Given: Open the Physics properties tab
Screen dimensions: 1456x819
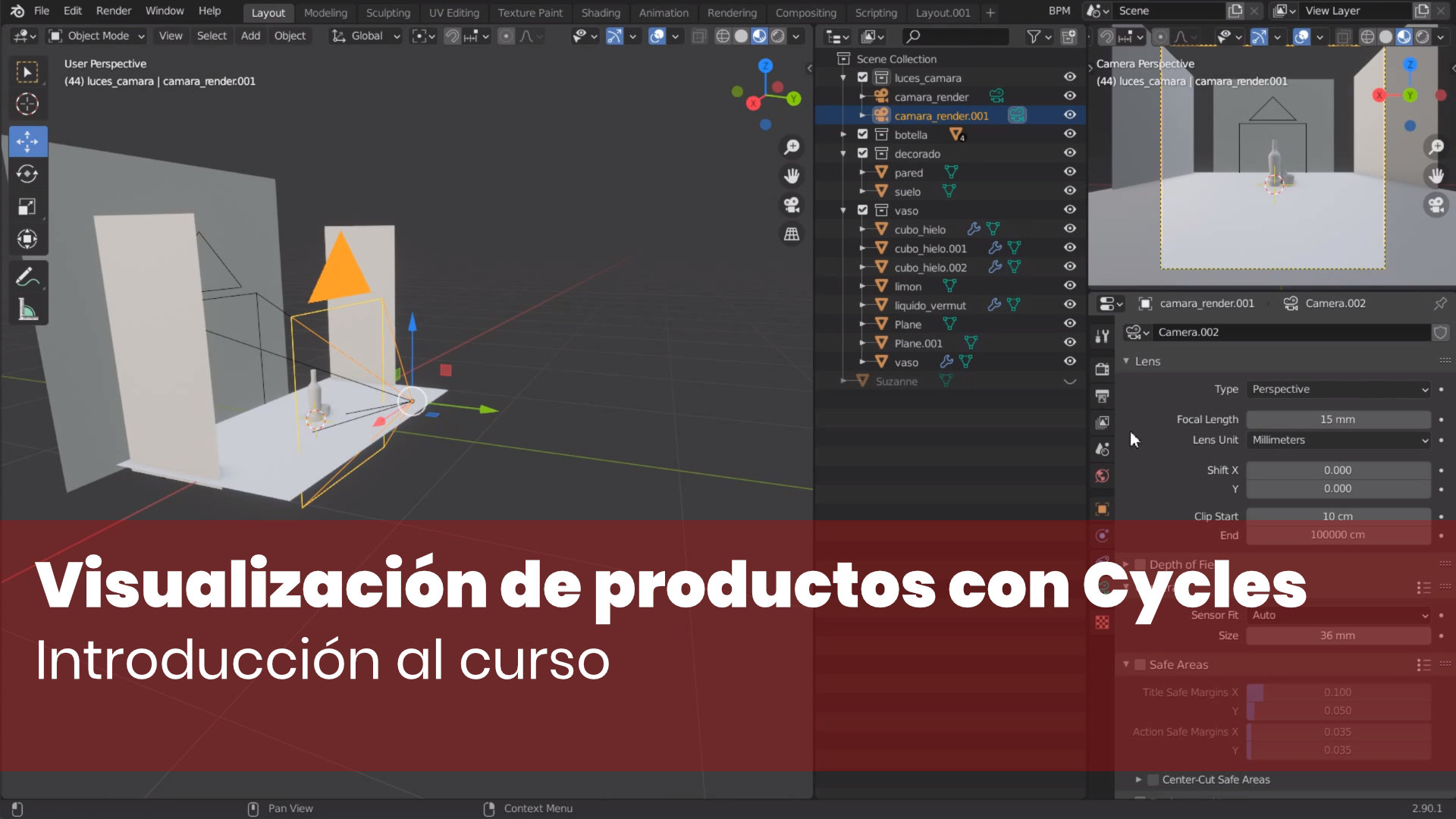Looking at the screenshot, I should [x=1102, y=535].
